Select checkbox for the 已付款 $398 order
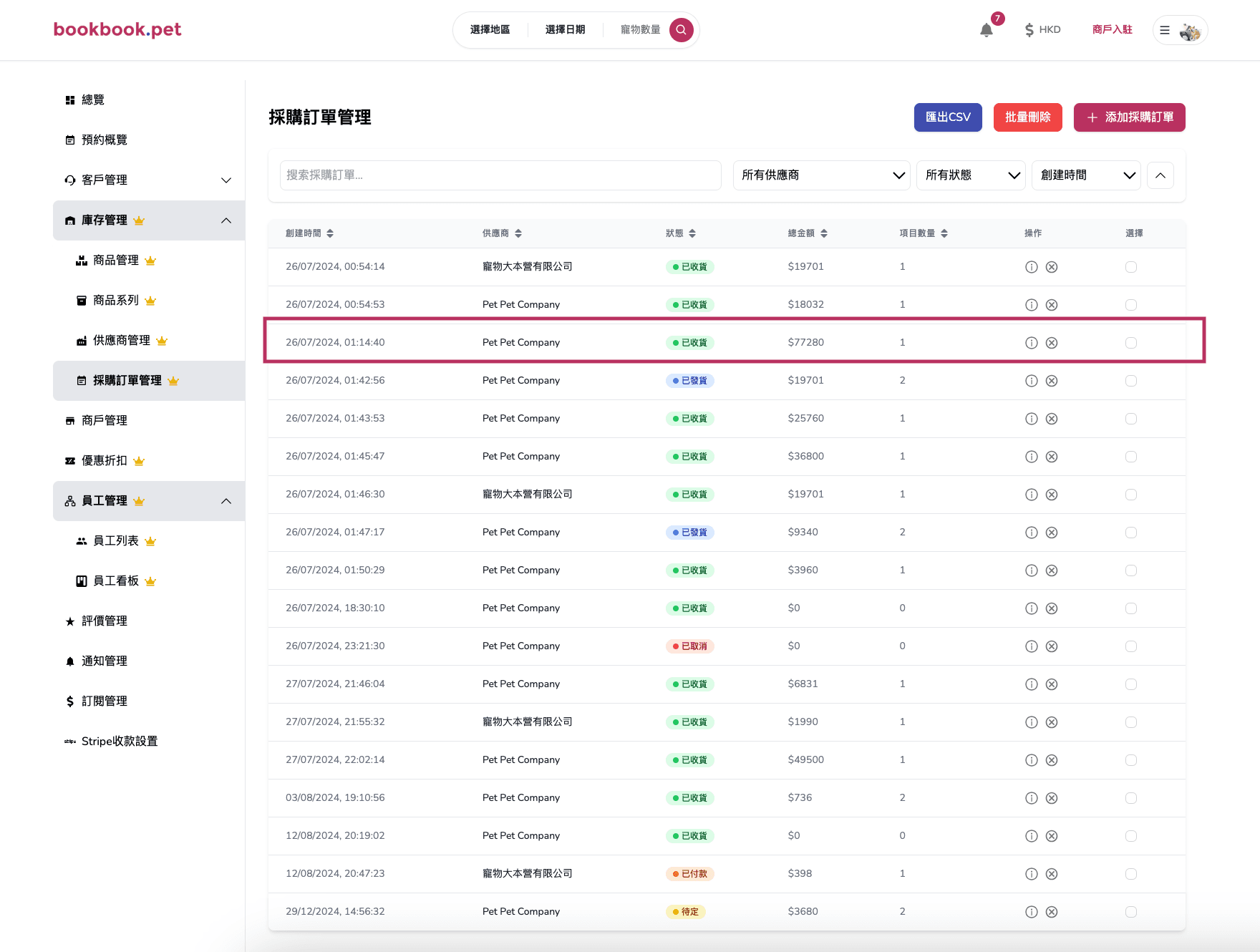This screenshot has width=1260, height=952. point(1131,874)
